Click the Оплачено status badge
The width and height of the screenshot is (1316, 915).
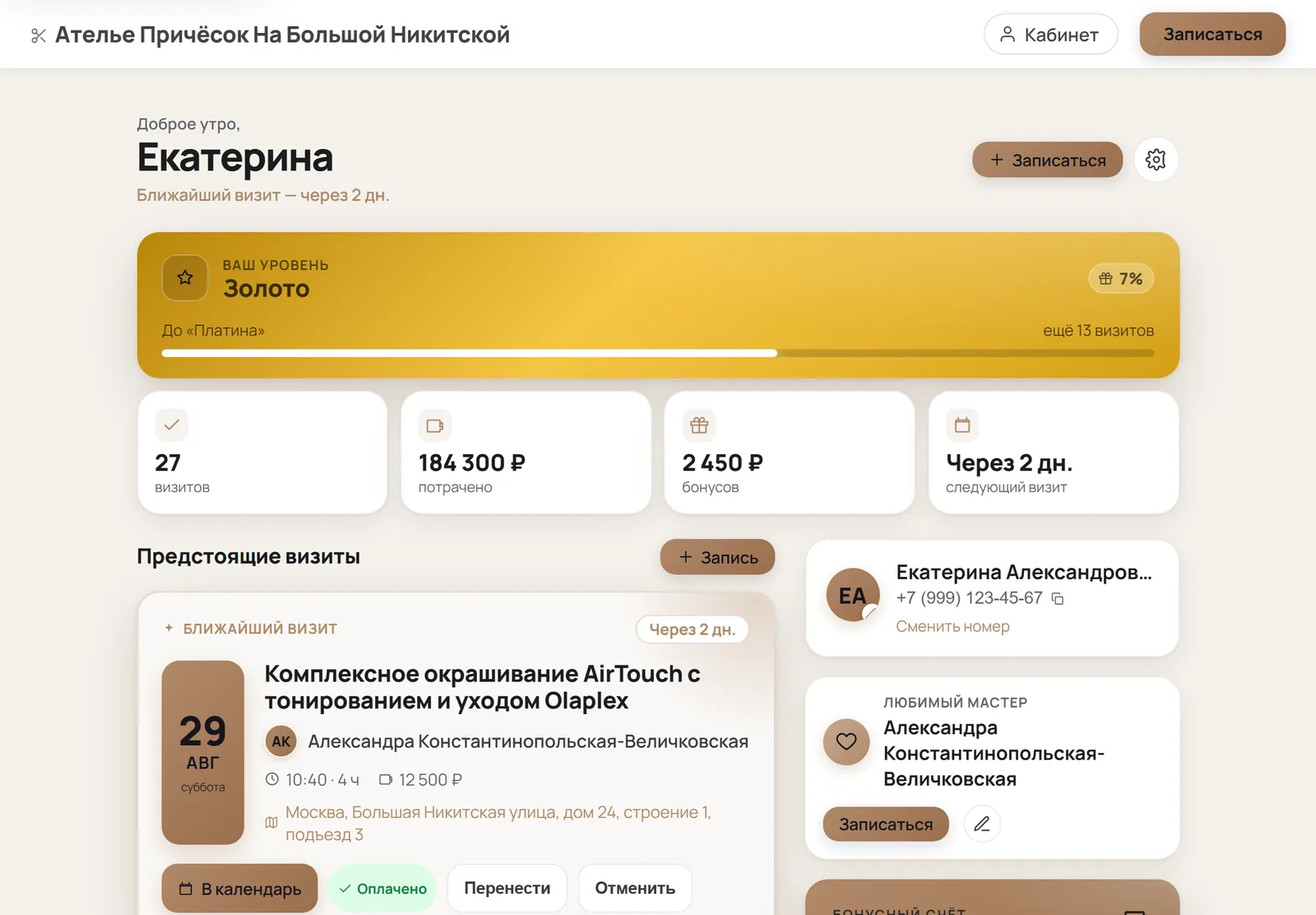382,889
